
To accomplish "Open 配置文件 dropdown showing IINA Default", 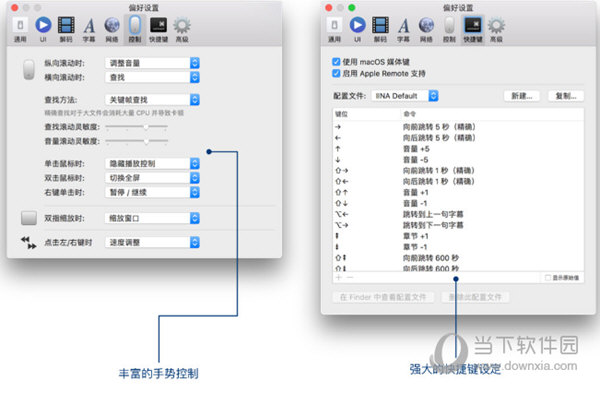I will pyautogui.click(x=405, y=96).
